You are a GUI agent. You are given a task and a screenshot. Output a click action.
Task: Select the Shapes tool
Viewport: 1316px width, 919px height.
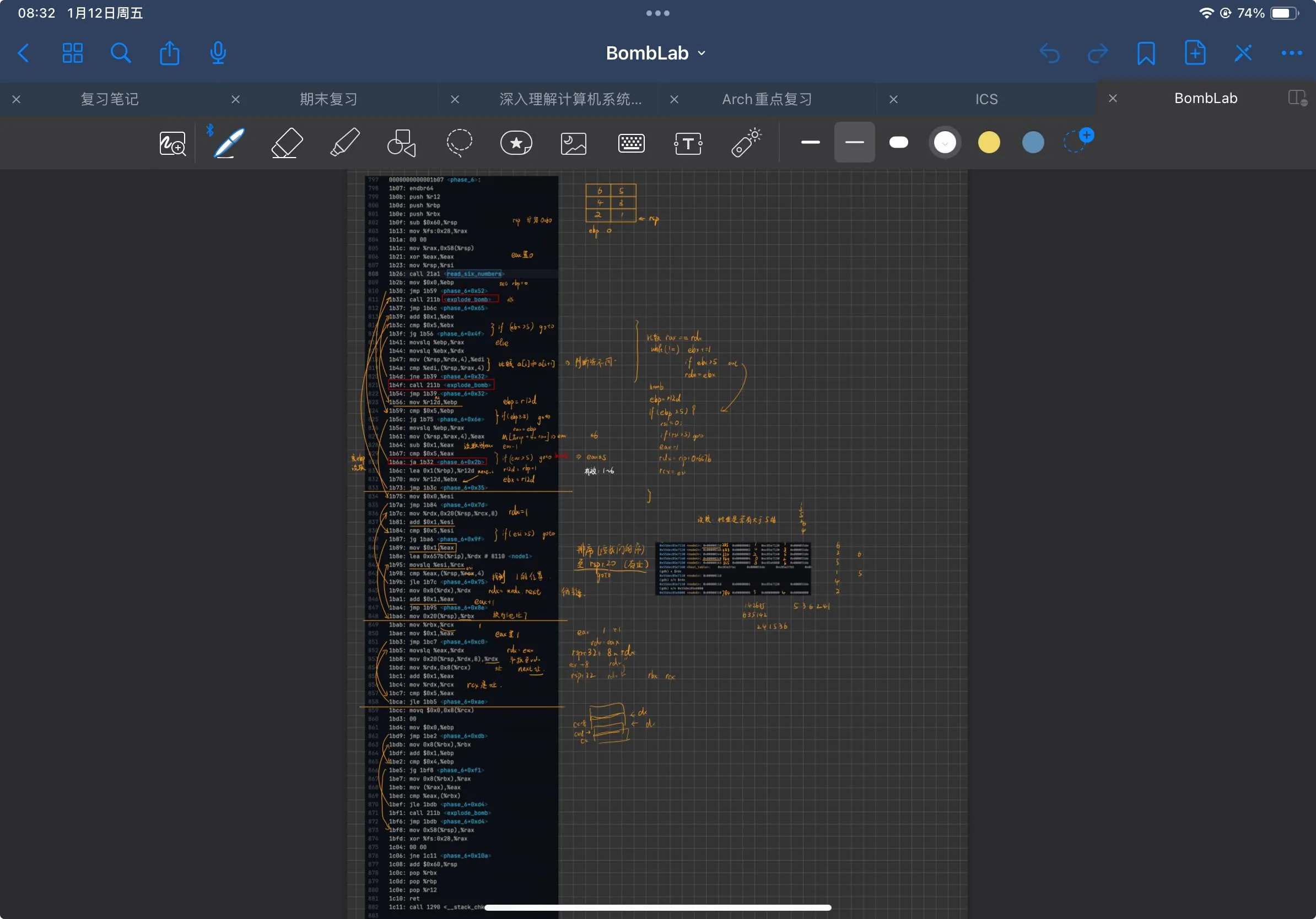click(401, 143)
